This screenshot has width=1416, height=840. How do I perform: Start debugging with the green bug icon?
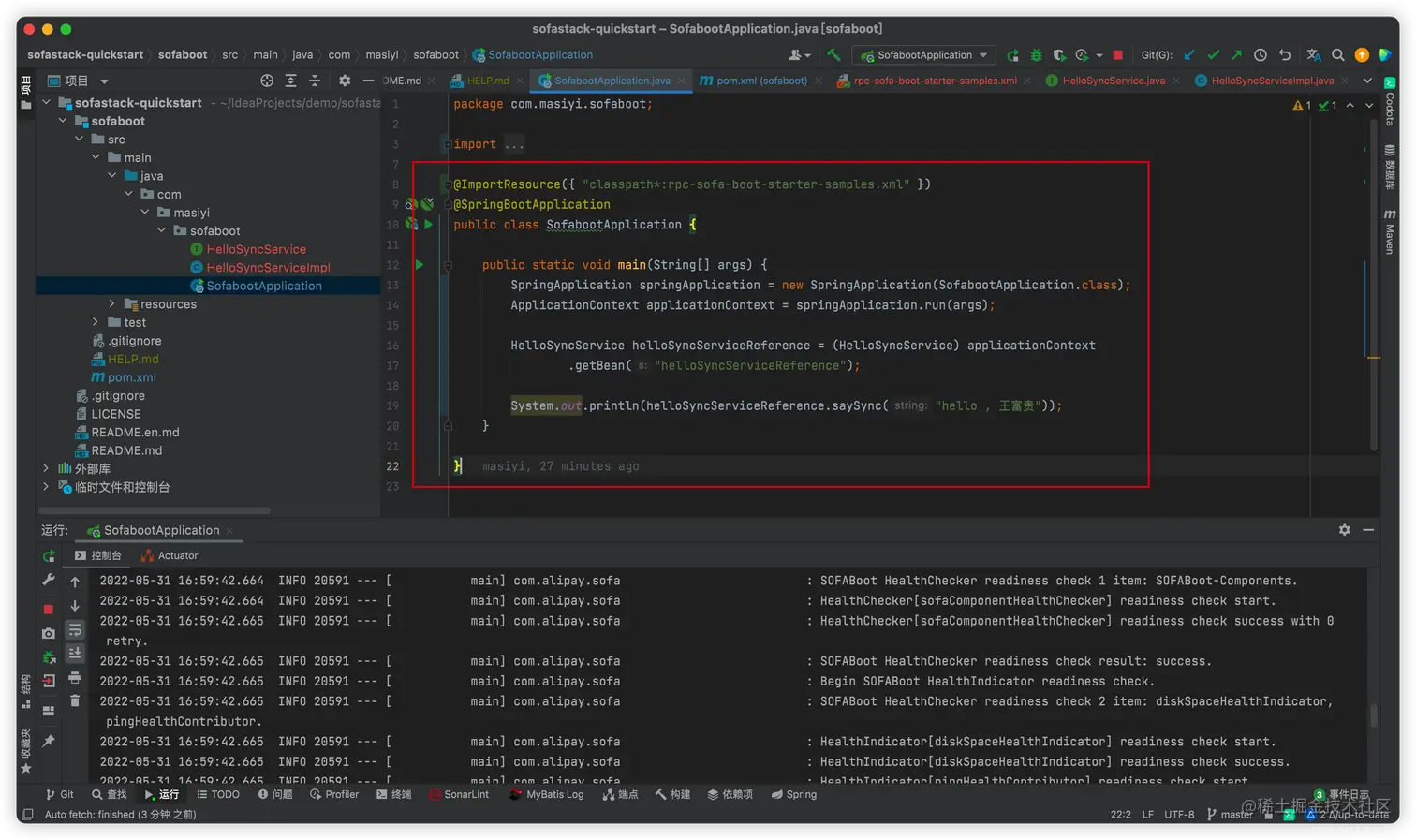coord(1036,55)
